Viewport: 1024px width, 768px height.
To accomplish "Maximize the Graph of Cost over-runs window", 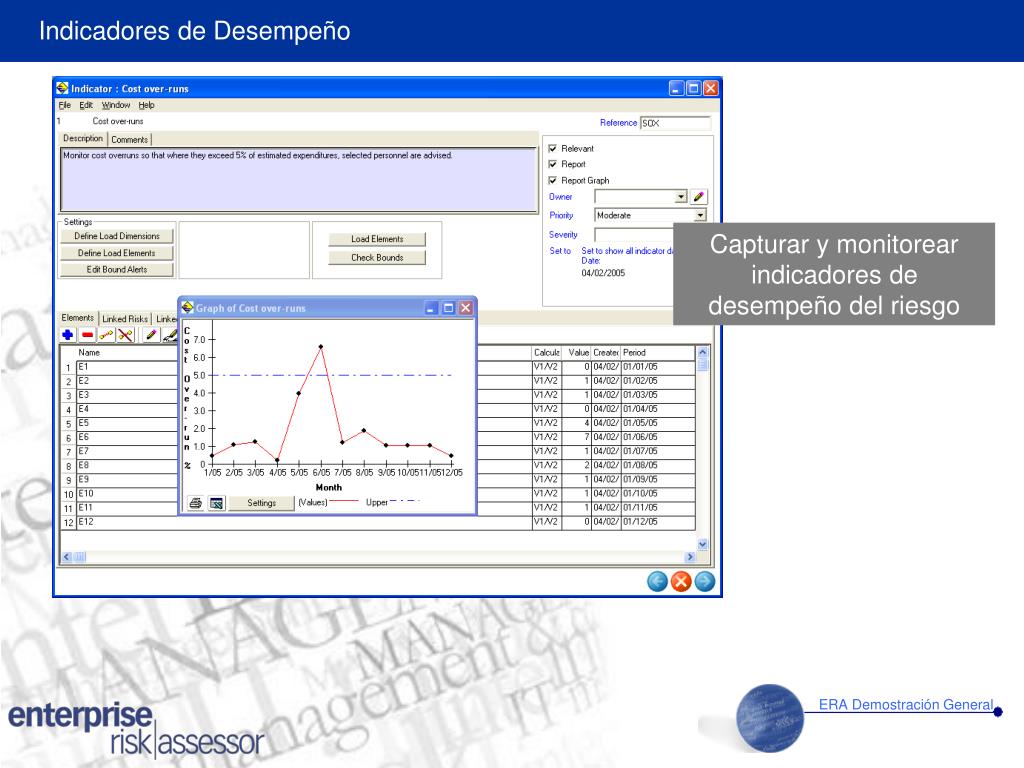I will 449,308.
